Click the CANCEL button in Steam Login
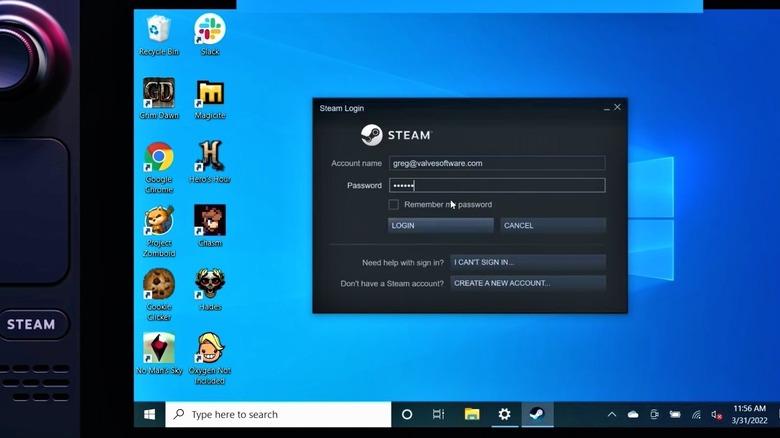 [x=552, y=226]
